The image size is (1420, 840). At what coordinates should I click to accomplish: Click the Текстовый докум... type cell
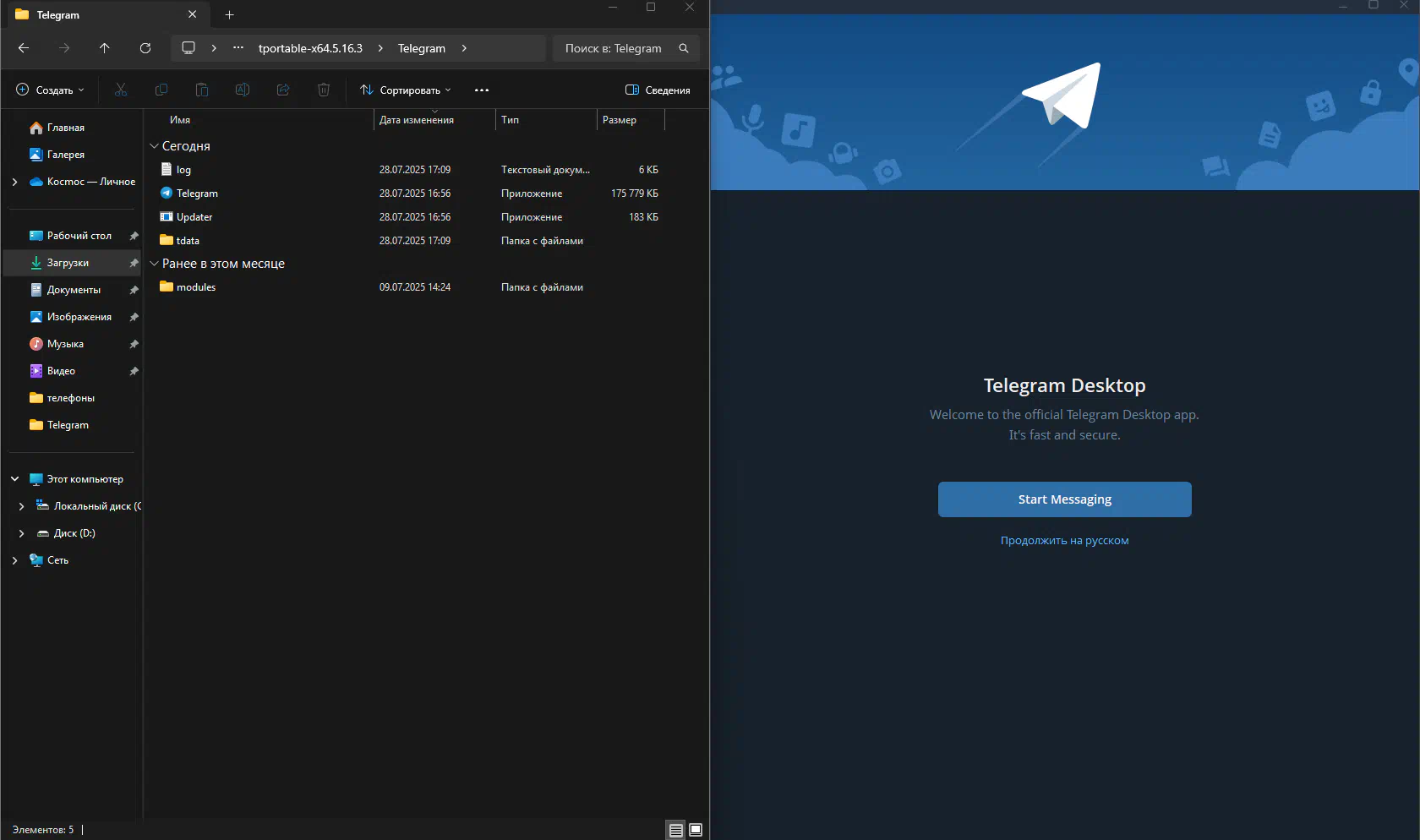click(x=545, y=170)
